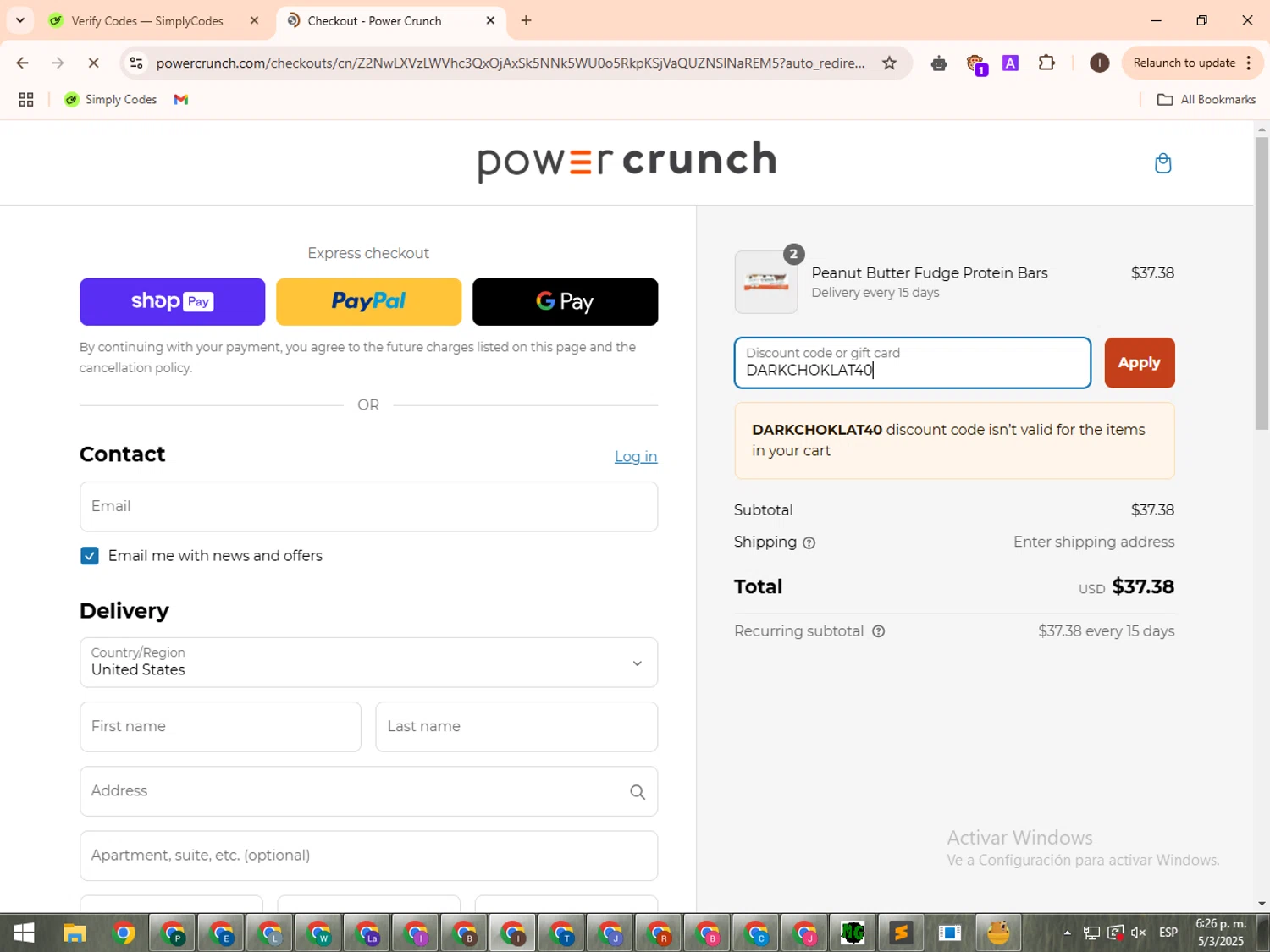Close the Checkout - Power Crunch tab
Image resolution: width=1270 pixels, height=952 pixels.
click(x=490, y=21)
